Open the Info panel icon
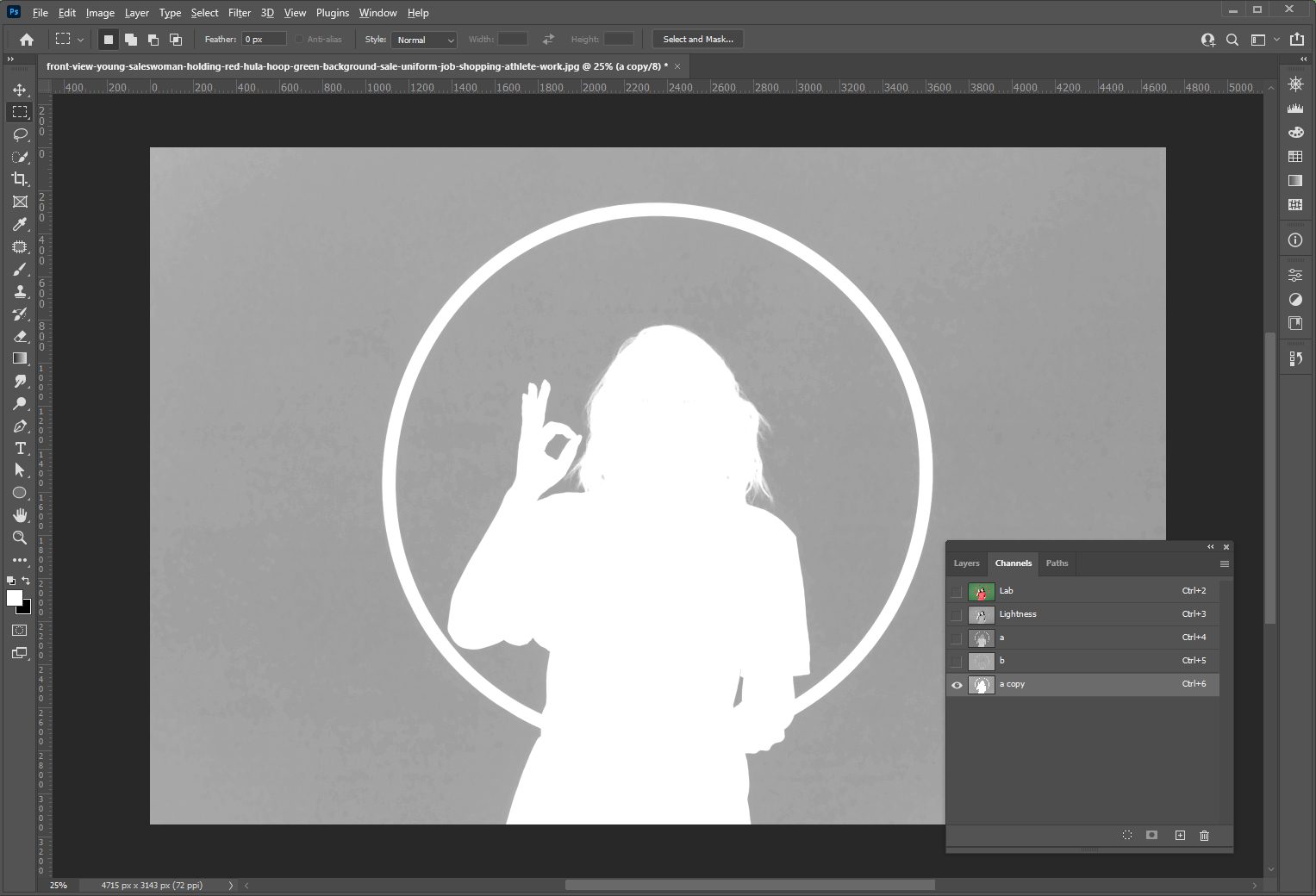Screen dimensions: 1316x896 [x=1295, y=240]
